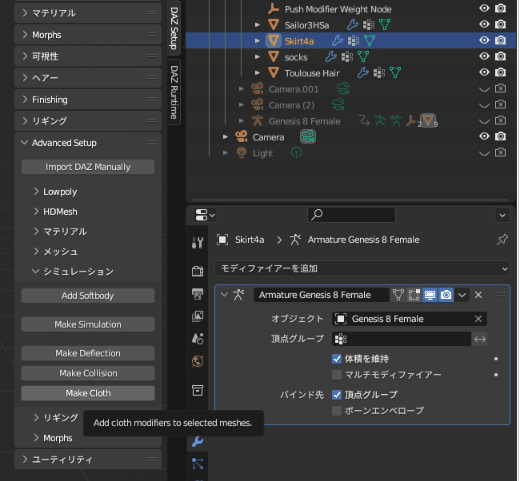Screen dimensions: 519x481
Task: Collapse the Advanced Setup panel
Action: tap(24, 143)
